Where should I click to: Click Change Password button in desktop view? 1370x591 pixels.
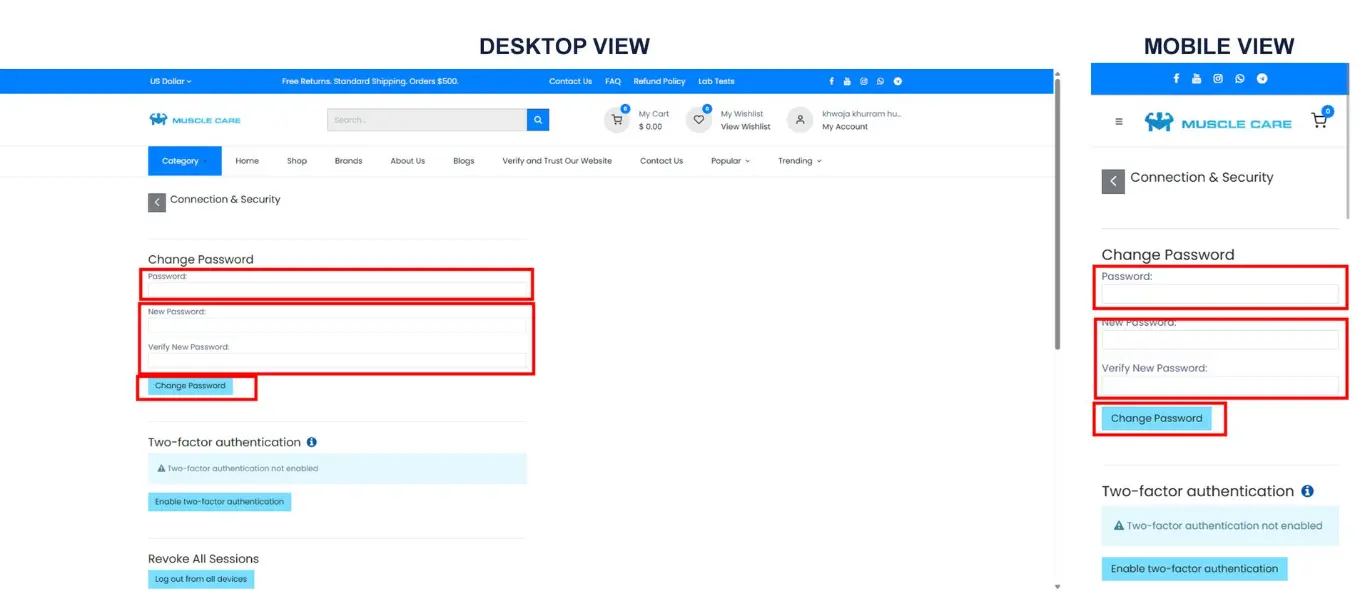pyautogui.click(x=190, y=386)
